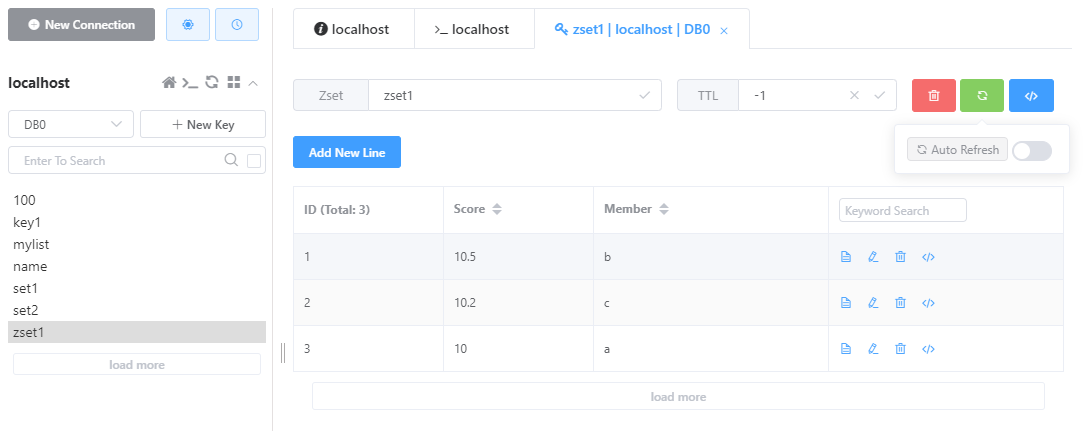Viewport: 1084px width, 431px height.
Task: Collapse the localhost connection chevron
Action: pyautogui.click(x=253, y=83)
